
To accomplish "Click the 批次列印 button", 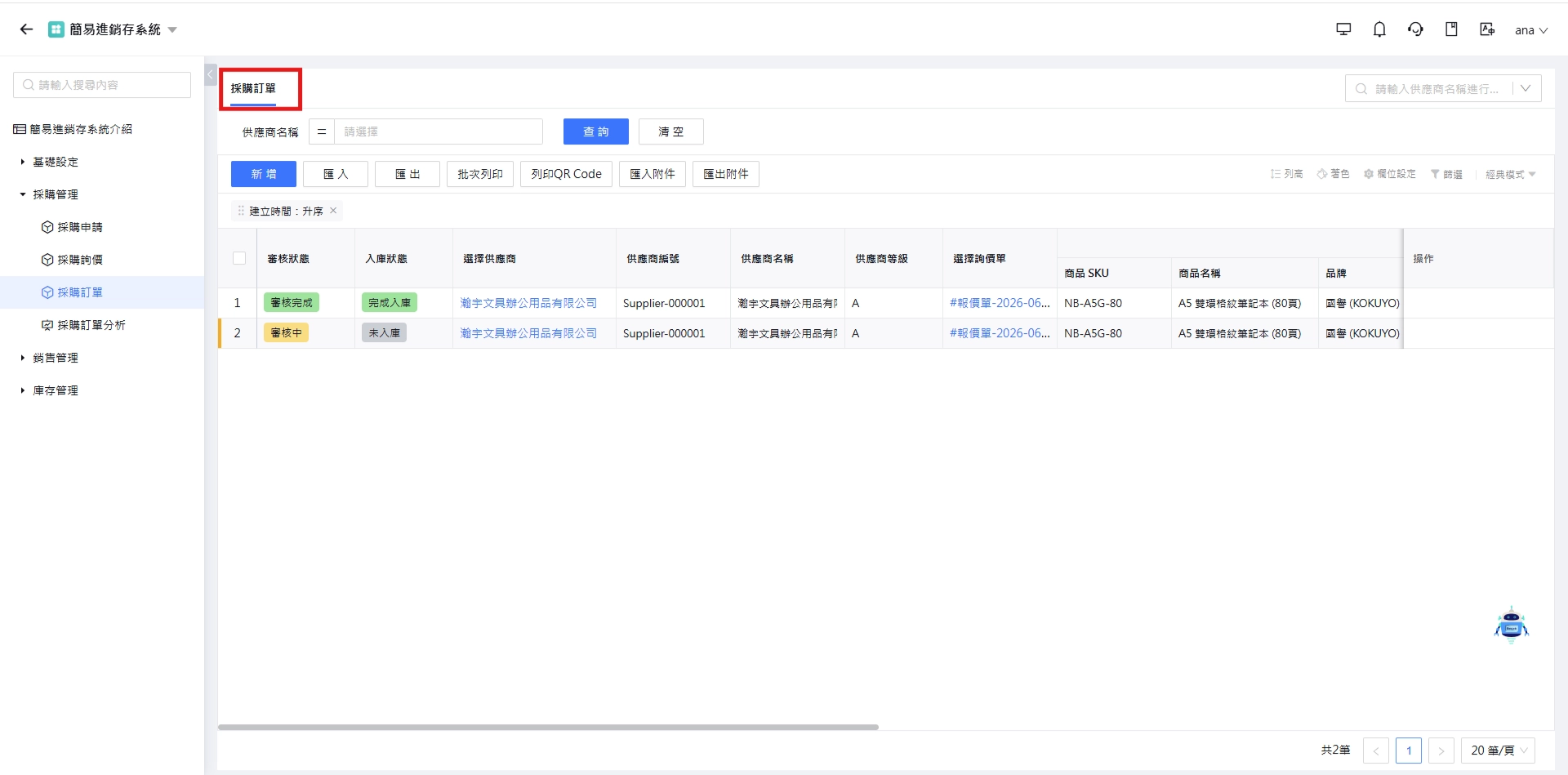I will [480, 174].
